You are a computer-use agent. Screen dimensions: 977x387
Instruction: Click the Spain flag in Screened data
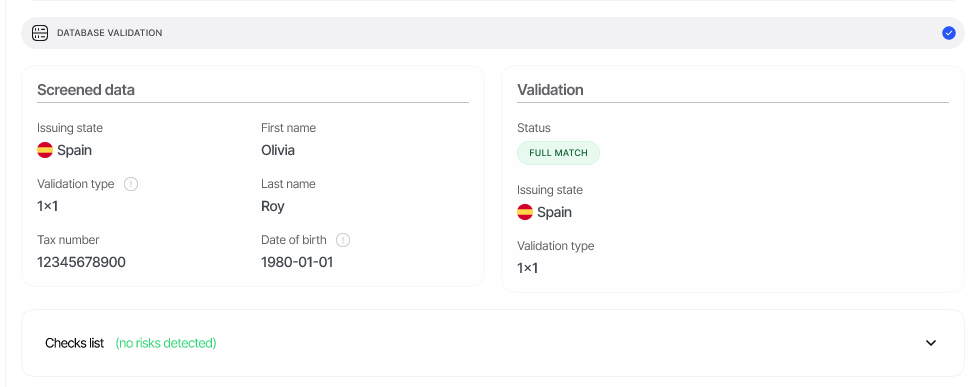pos(45,150)
